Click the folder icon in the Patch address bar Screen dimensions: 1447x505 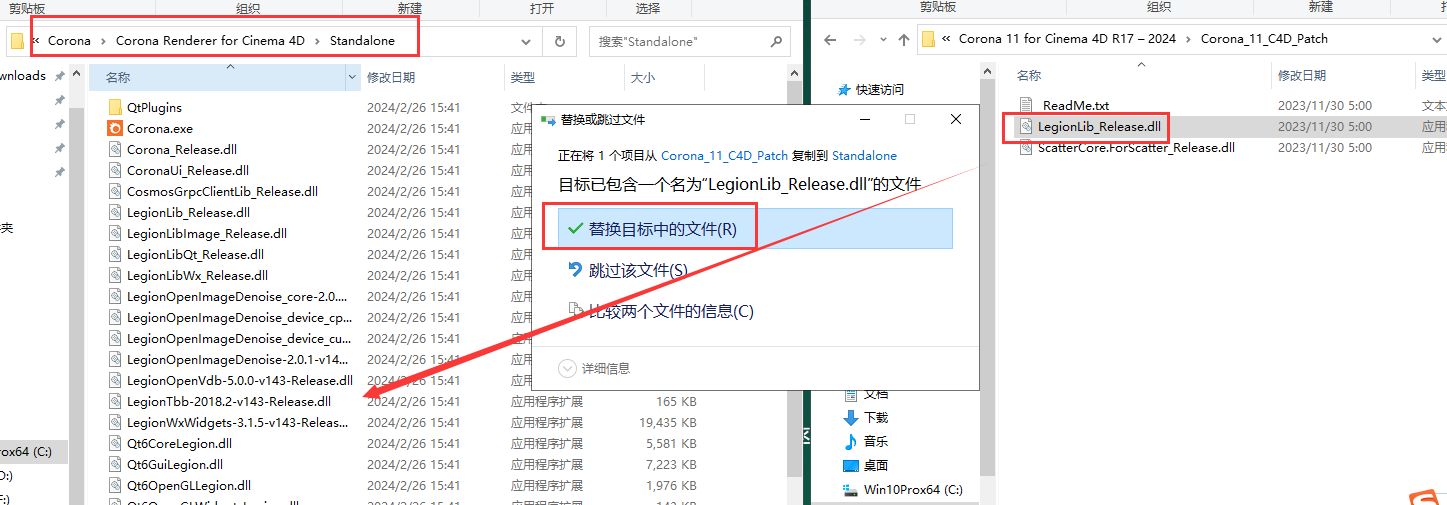point(929,40)
